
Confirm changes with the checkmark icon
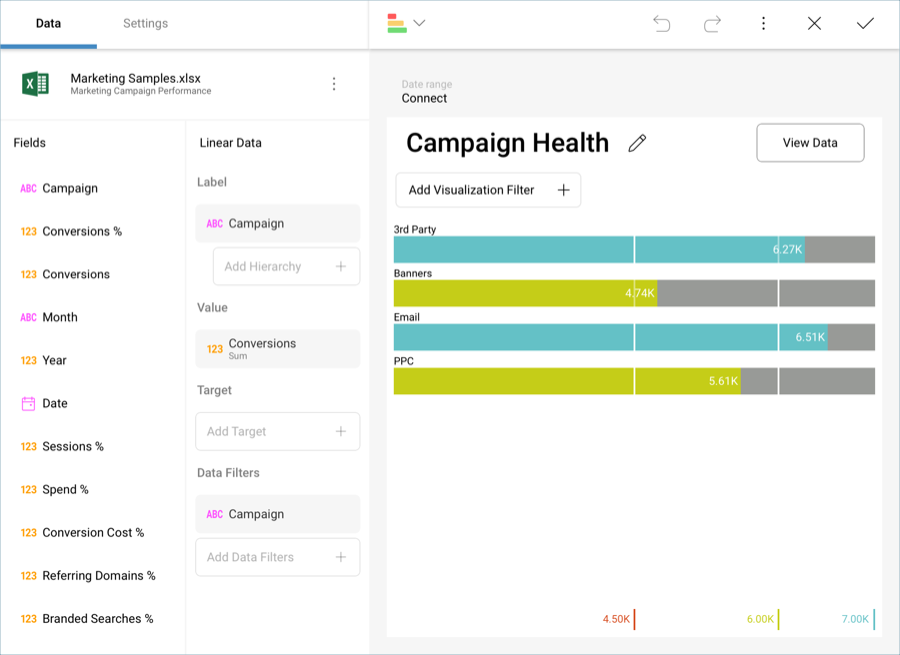pos(865,24)
